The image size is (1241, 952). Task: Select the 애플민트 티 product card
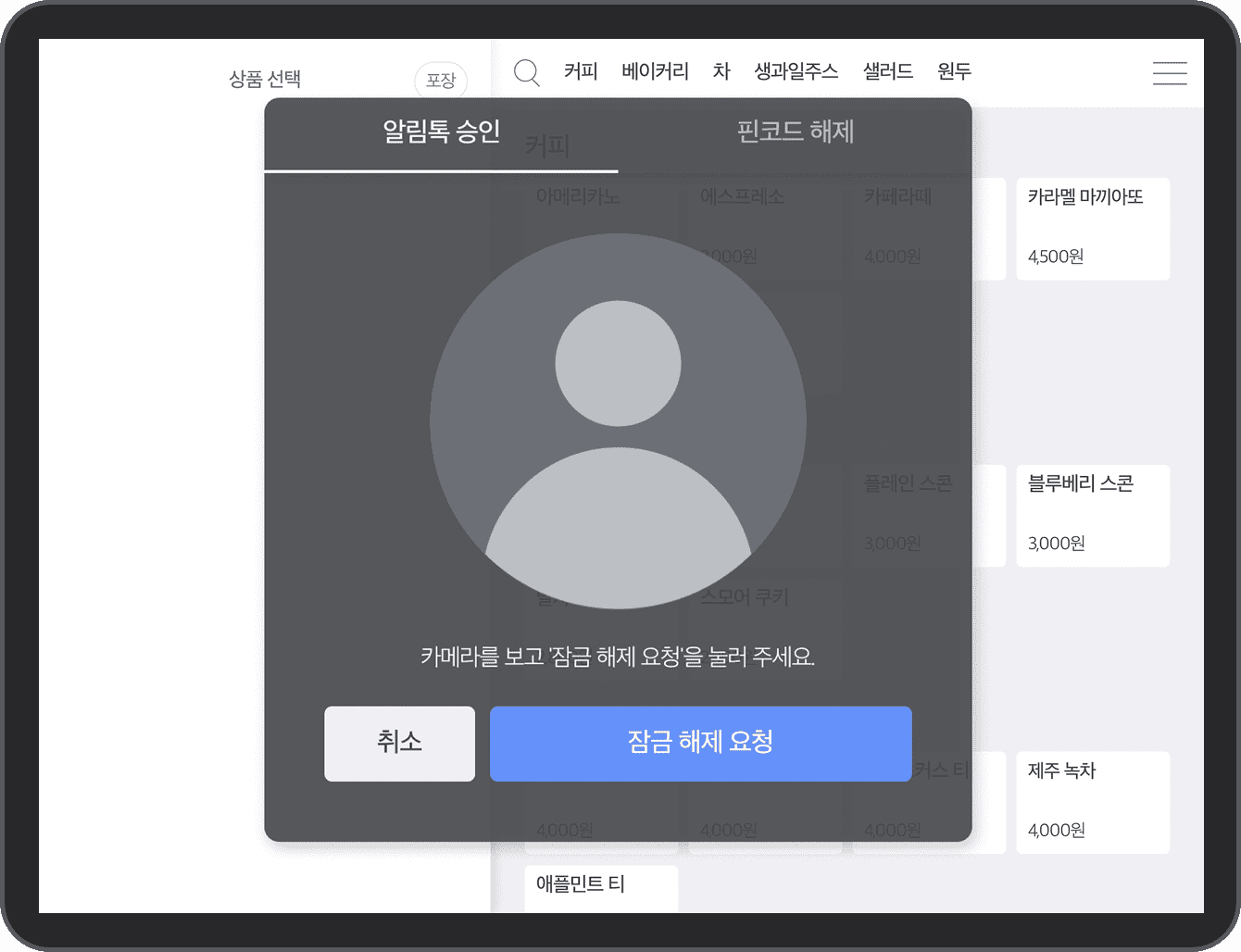(601, 887)
